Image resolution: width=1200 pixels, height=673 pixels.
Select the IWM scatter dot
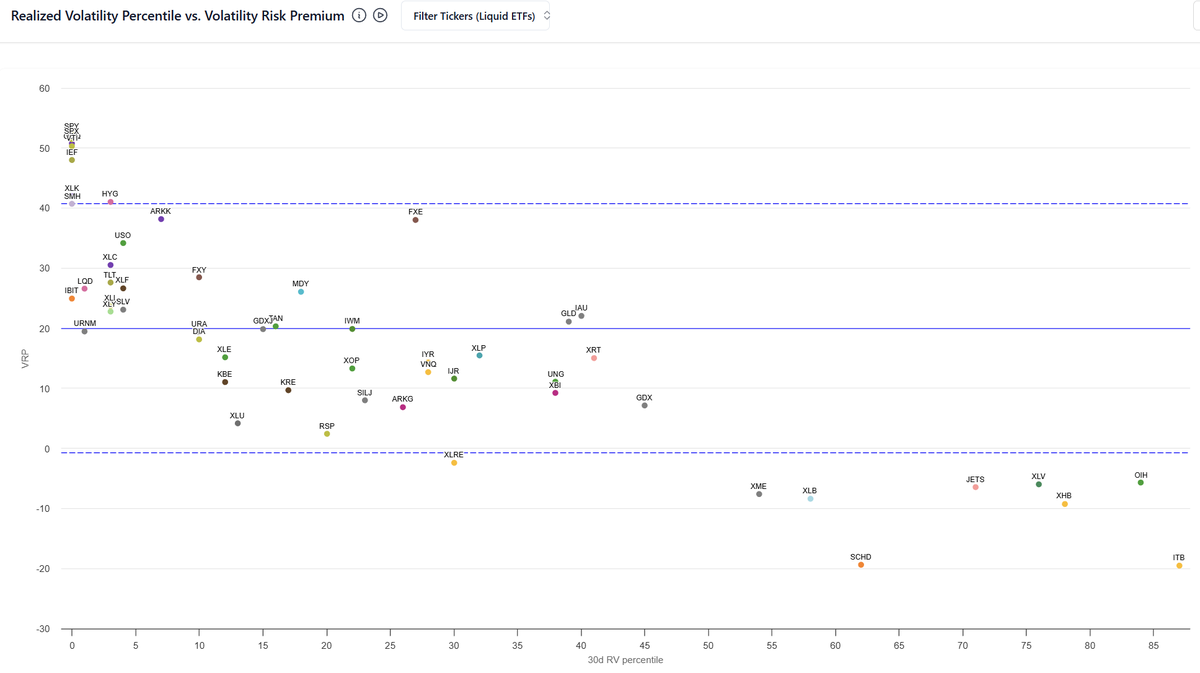tap(352, 329)
